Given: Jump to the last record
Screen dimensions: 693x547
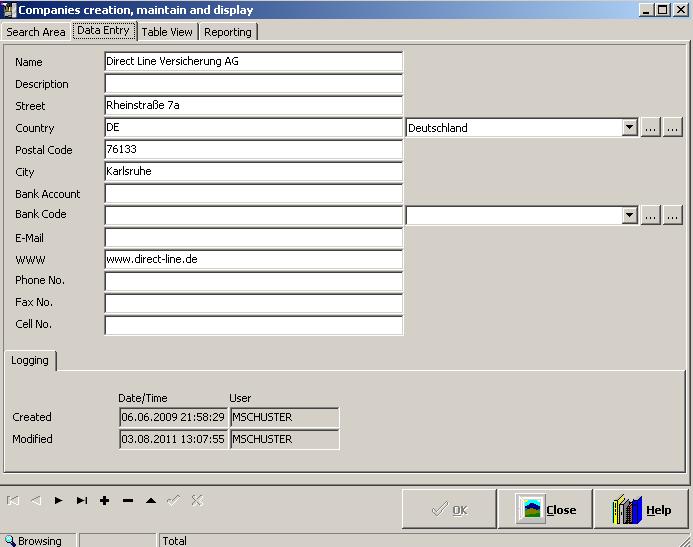Looking at the screenshot, I should [x=82, y=501].
